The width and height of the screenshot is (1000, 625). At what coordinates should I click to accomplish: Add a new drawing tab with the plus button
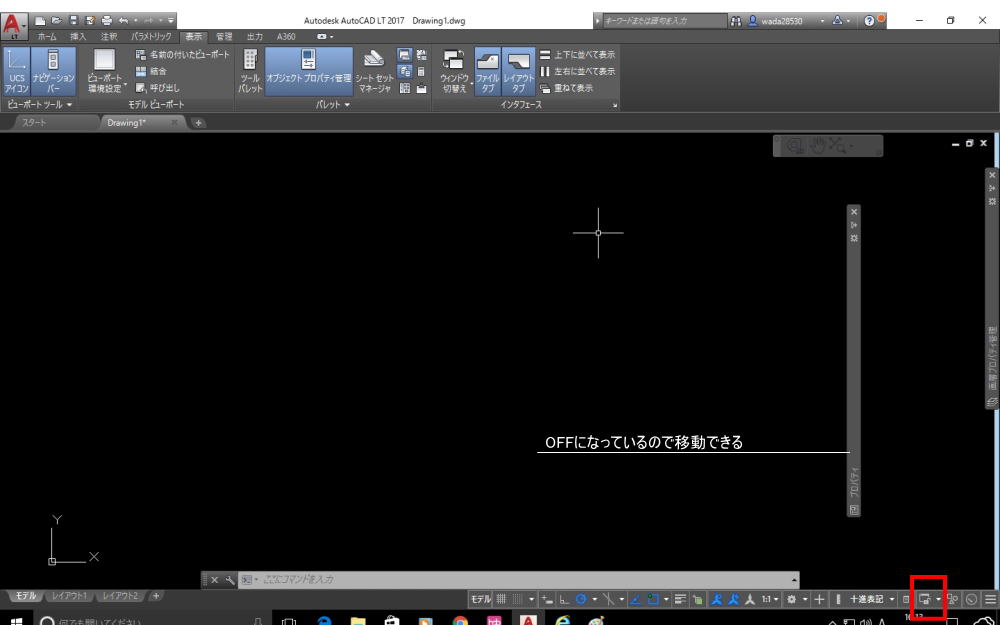(x=198, y=123)
